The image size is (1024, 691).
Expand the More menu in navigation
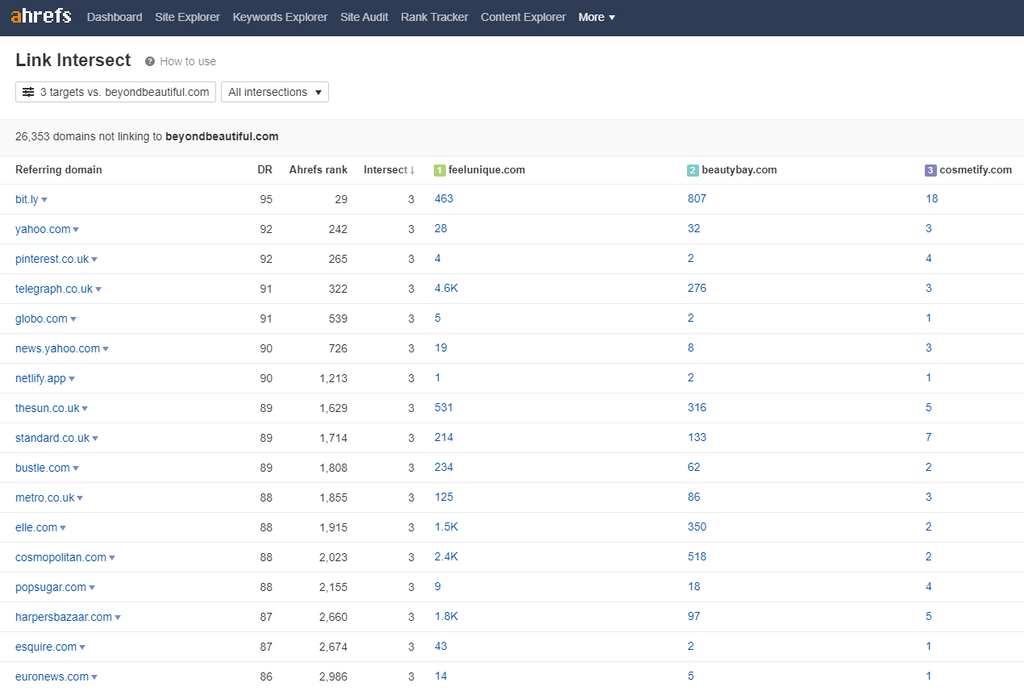(x=596, y=17)
